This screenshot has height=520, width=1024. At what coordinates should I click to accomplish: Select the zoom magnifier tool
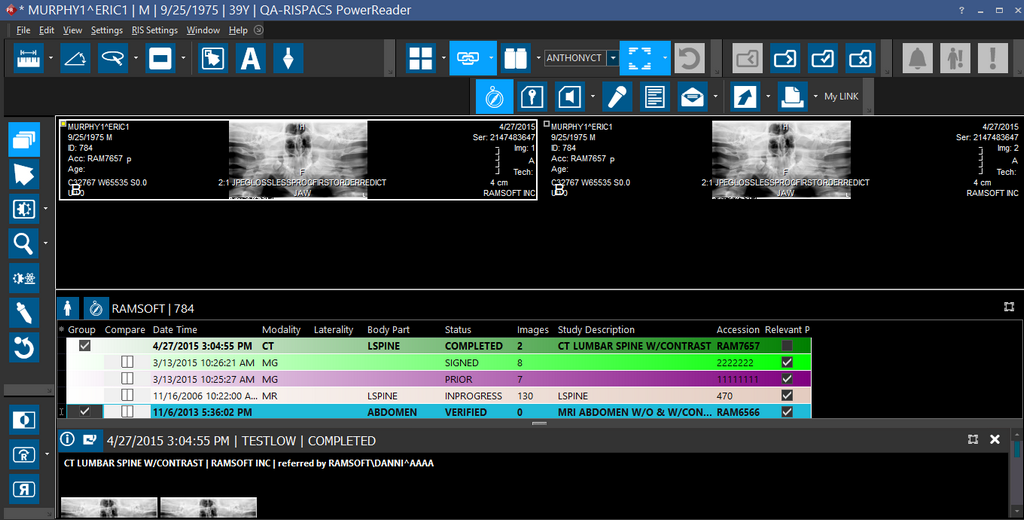24,242
